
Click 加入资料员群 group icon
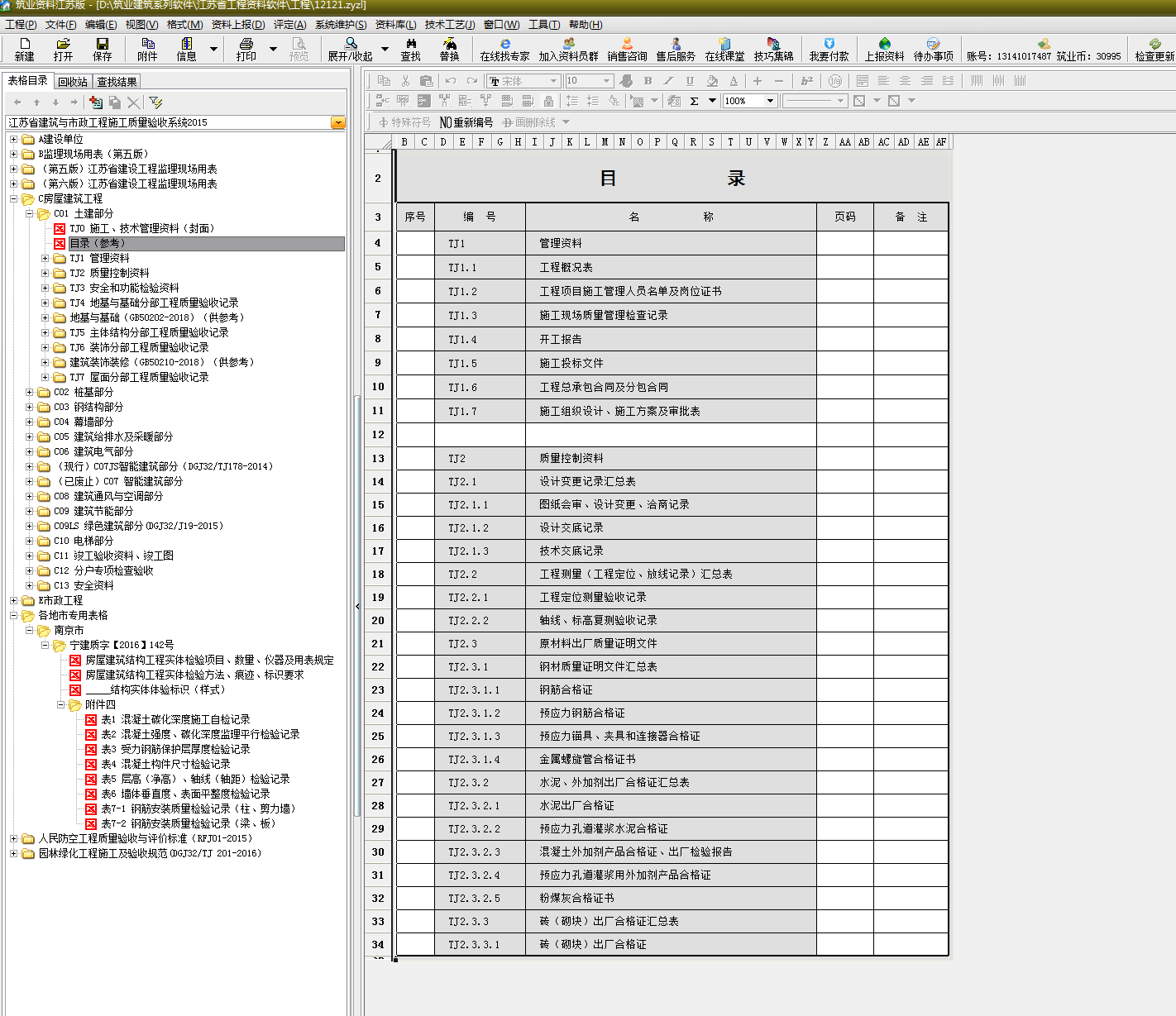pos(568,49)
